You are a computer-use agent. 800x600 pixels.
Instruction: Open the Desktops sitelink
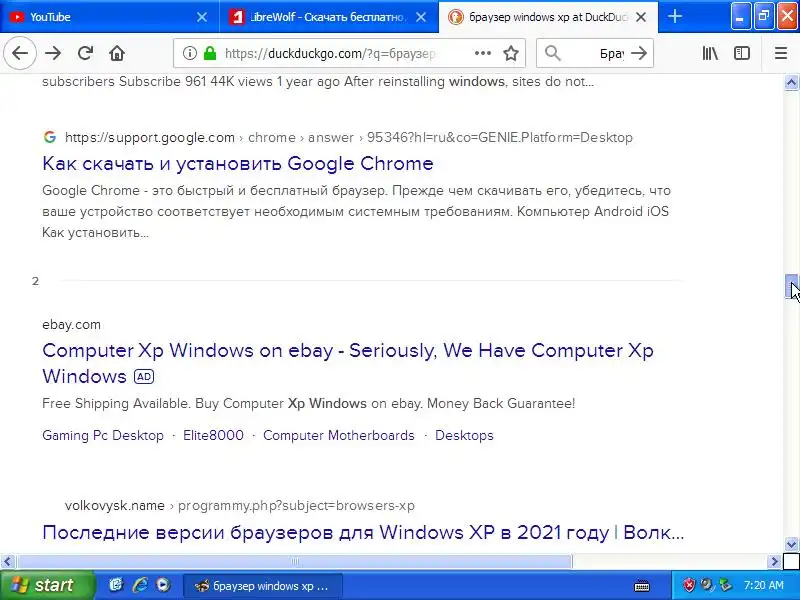click(x=464, y=435)
